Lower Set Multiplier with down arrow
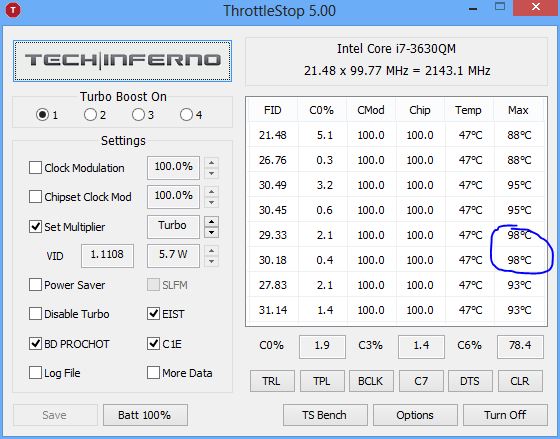Screen dimensions: 560x439 (211, 232)
